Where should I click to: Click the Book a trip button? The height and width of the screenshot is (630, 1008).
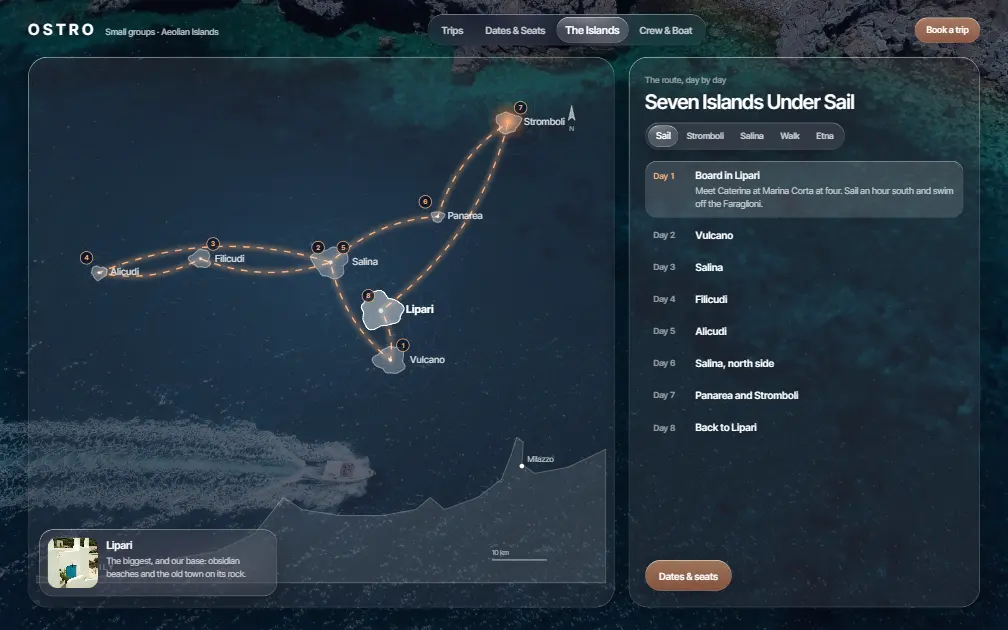947,30
